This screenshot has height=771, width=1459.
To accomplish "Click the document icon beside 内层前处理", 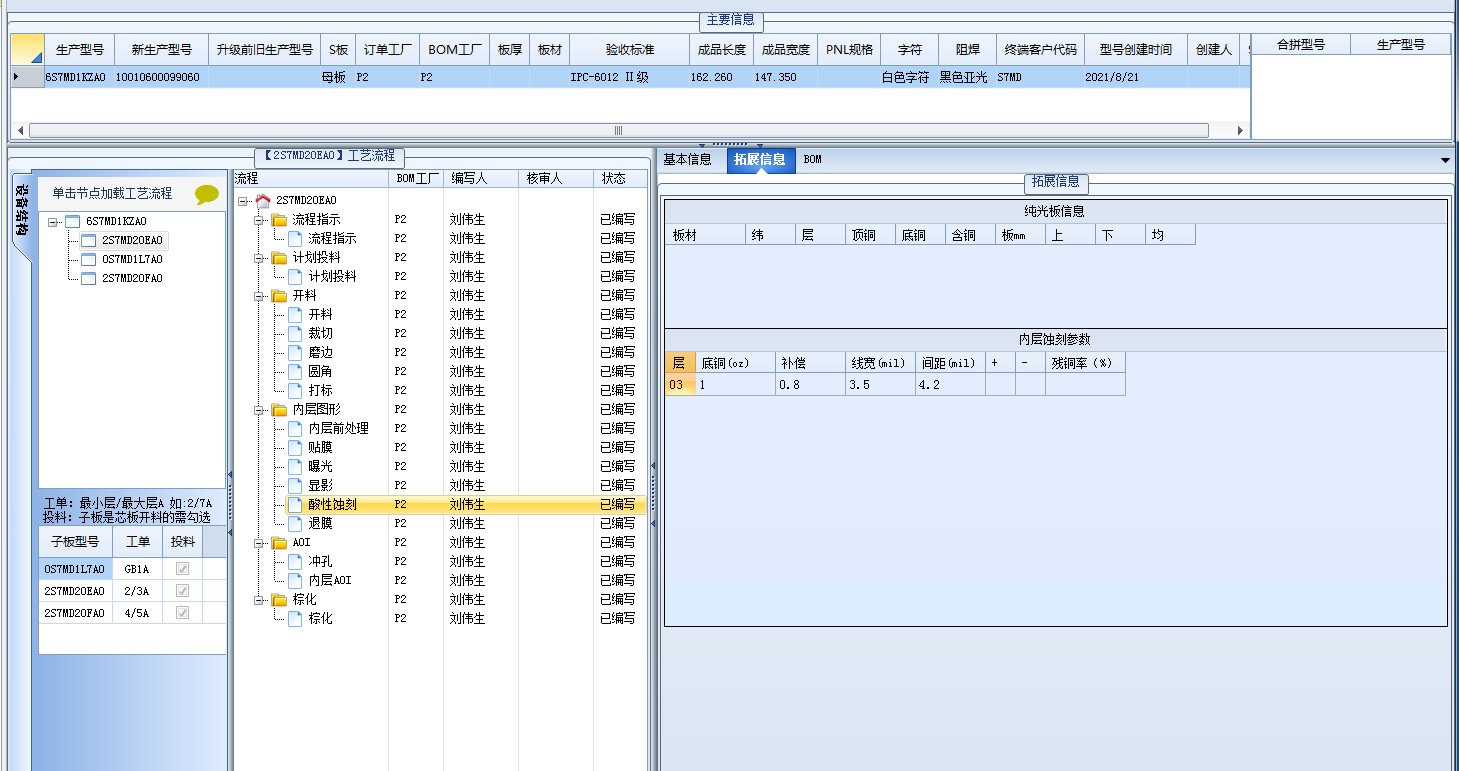I will click(295, 429).
